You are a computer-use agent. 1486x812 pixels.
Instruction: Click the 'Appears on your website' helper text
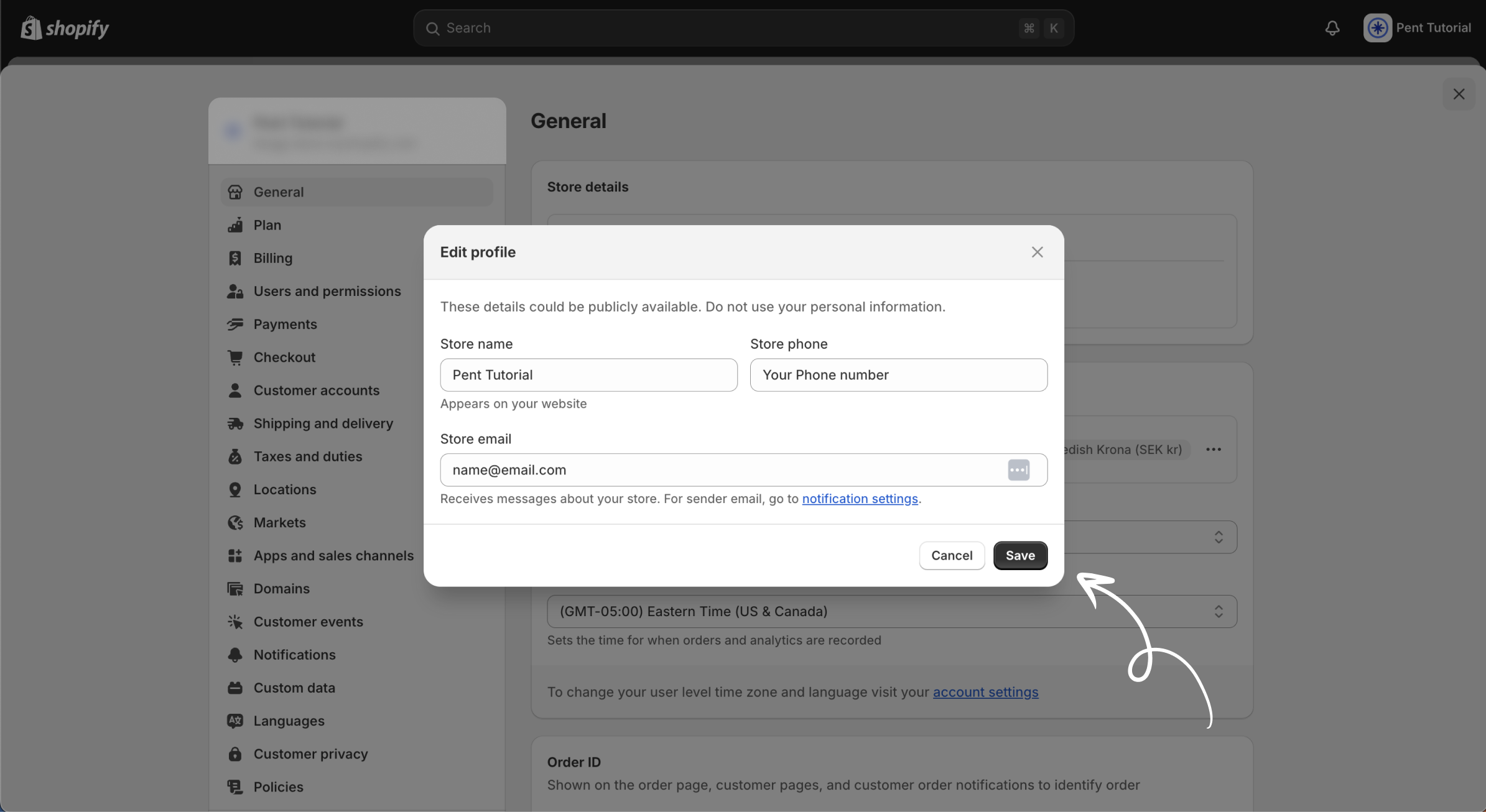pos(513,404)
